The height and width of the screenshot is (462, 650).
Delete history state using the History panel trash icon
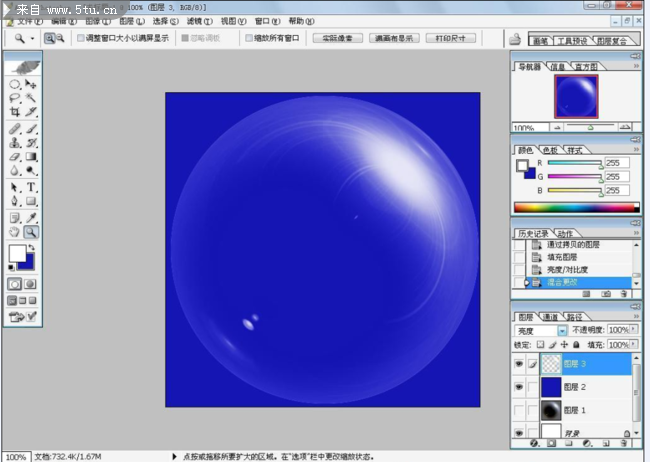623,294
